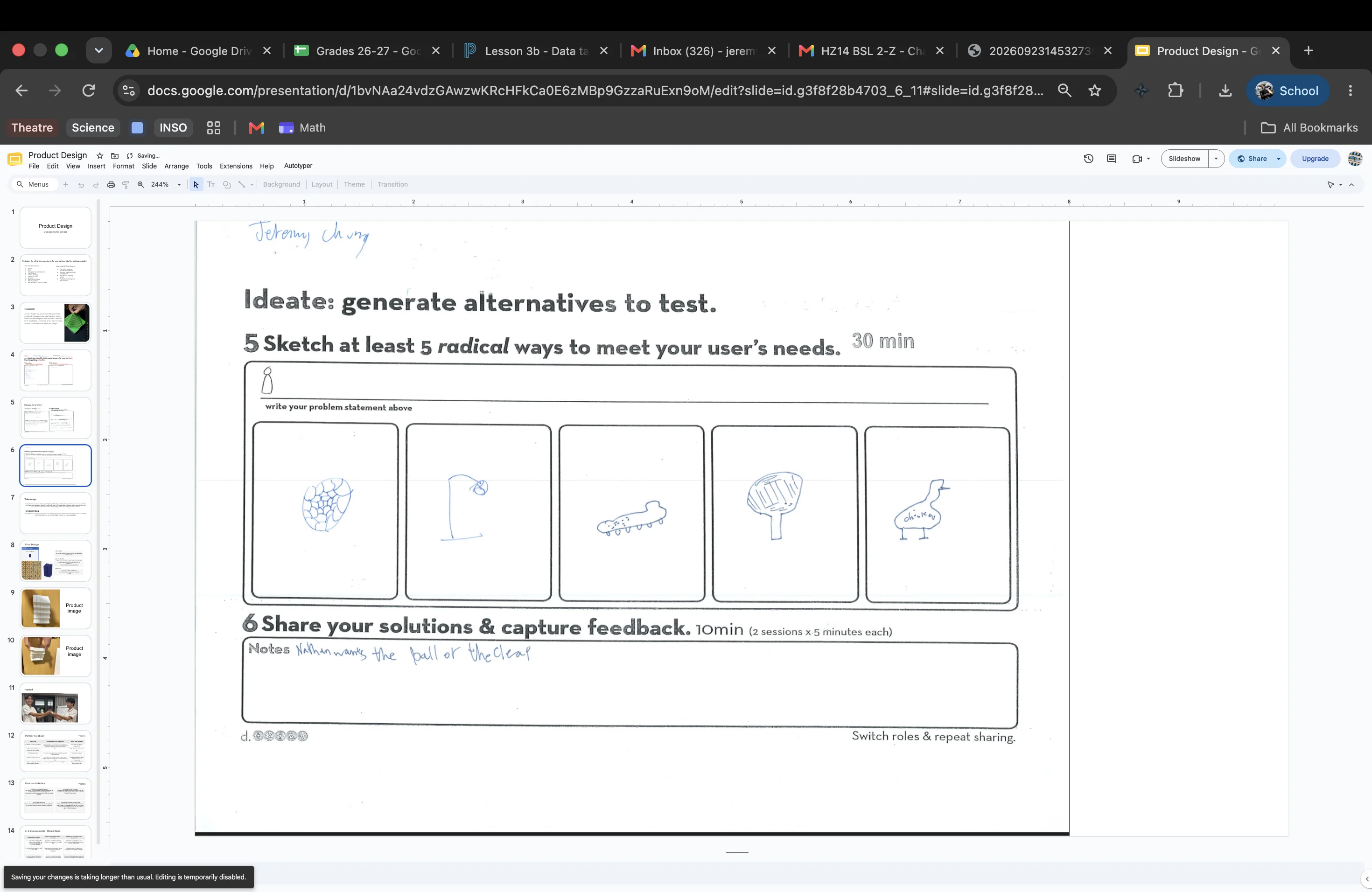Open the Insert menu
1372x892 pixels.
(96, 166)
